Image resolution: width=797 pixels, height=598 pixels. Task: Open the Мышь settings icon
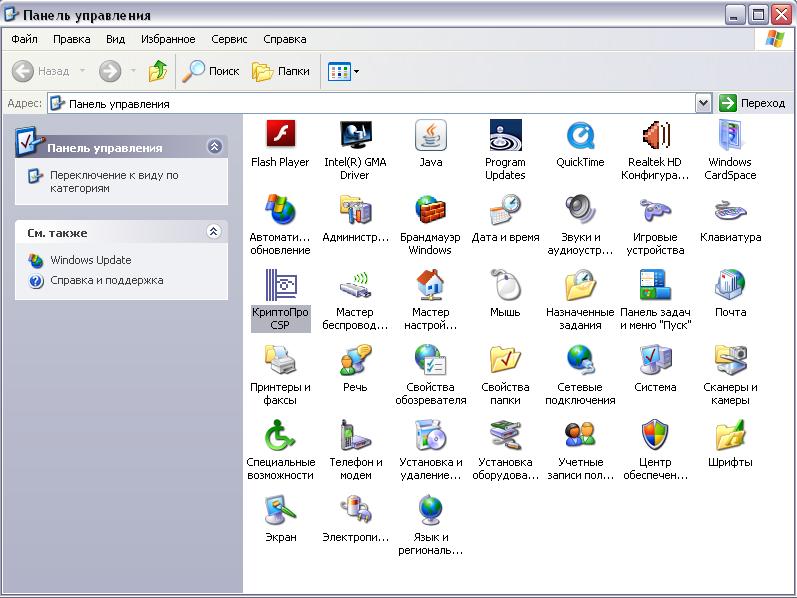pos(505,286)
